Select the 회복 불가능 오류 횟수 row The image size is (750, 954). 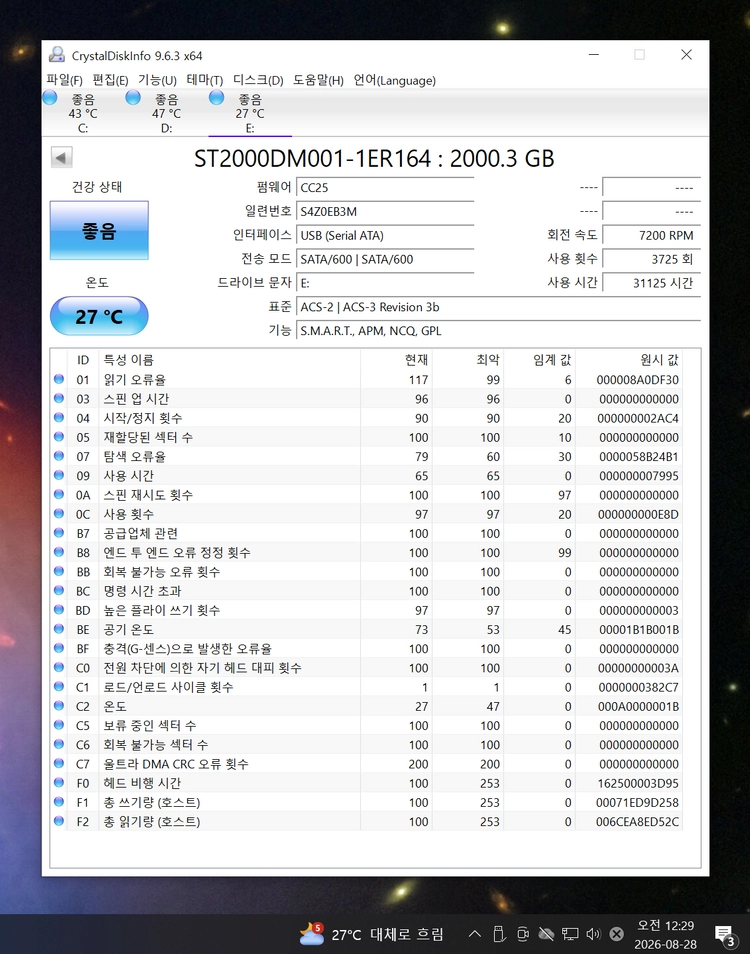tap(366, 571)
